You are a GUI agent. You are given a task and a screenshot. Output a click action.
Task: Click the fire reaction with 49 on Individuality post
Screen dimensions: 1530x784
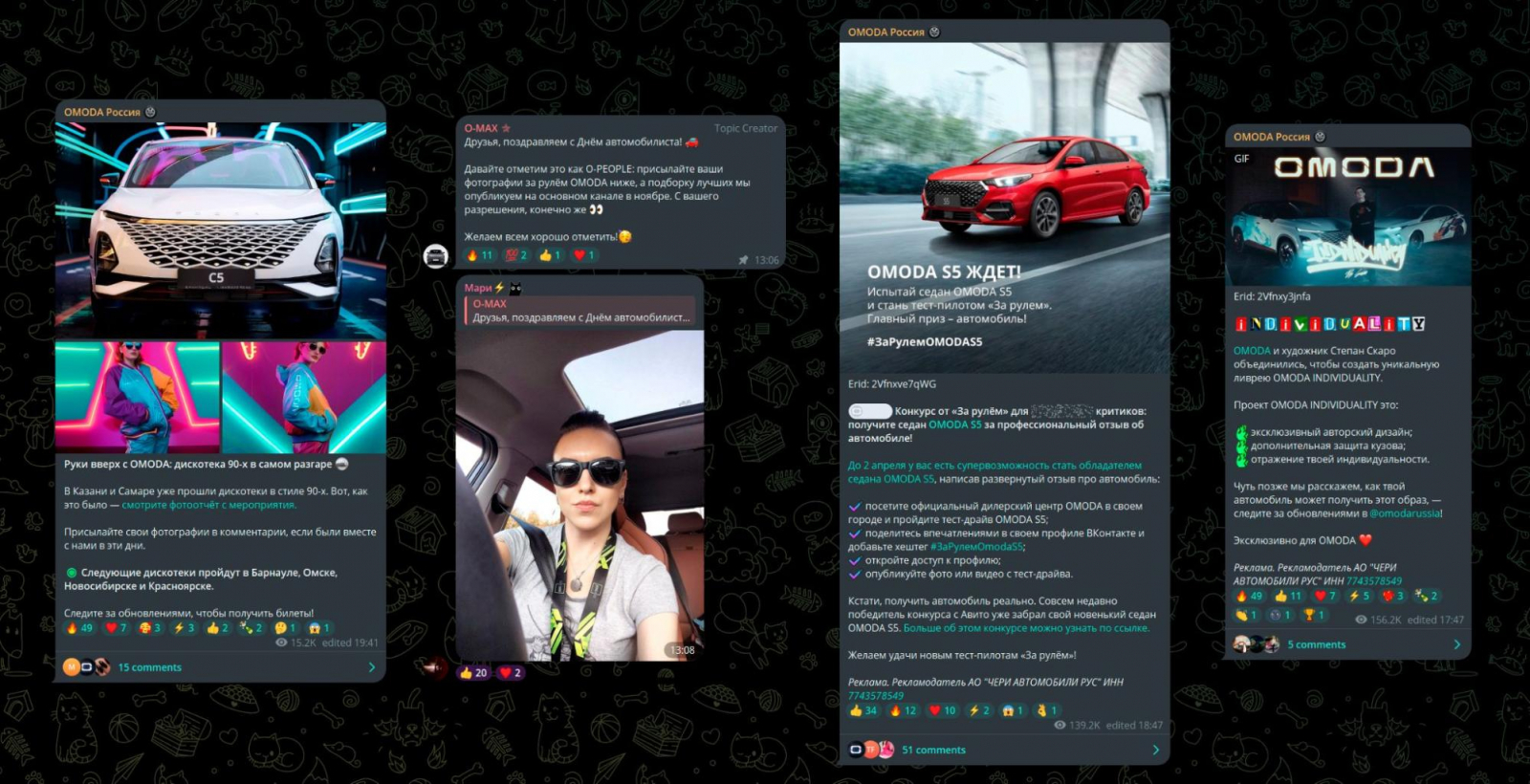point(1250,596)
